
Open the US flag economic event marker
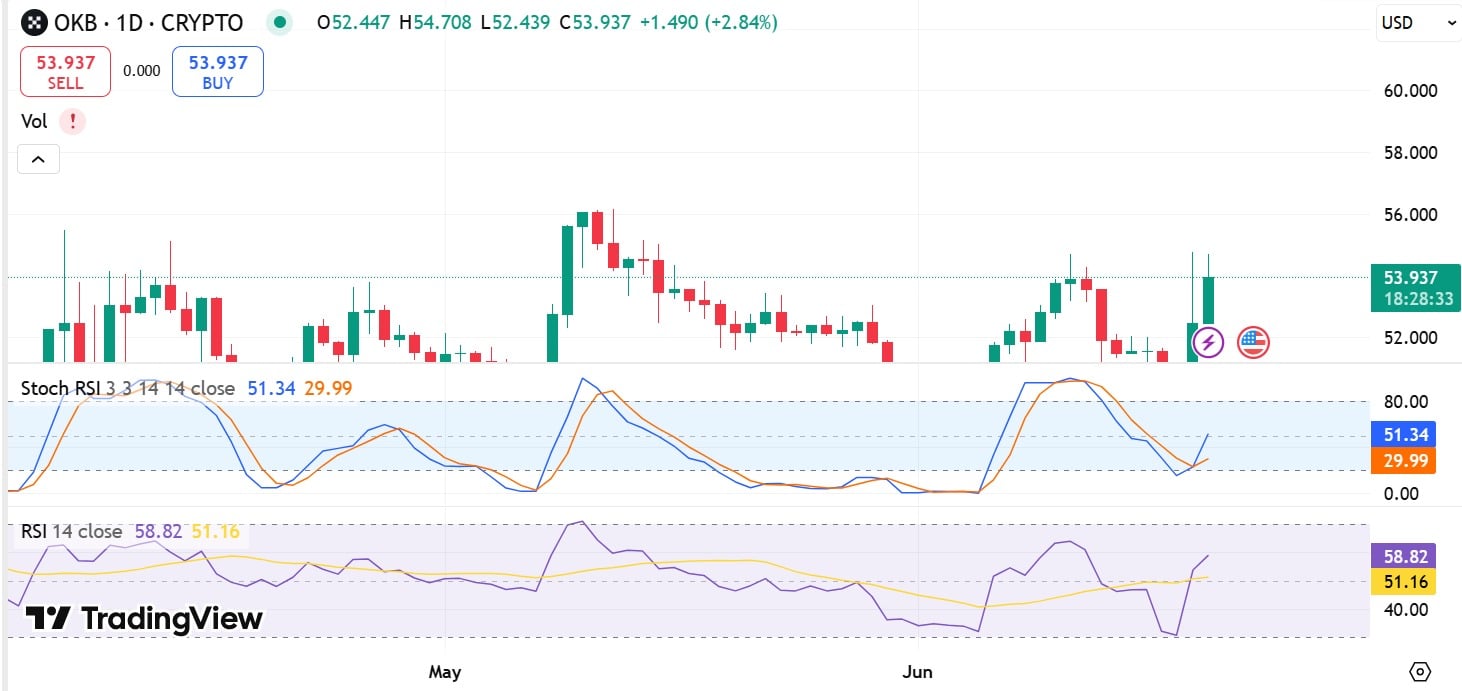click(x=1253, y=342)
